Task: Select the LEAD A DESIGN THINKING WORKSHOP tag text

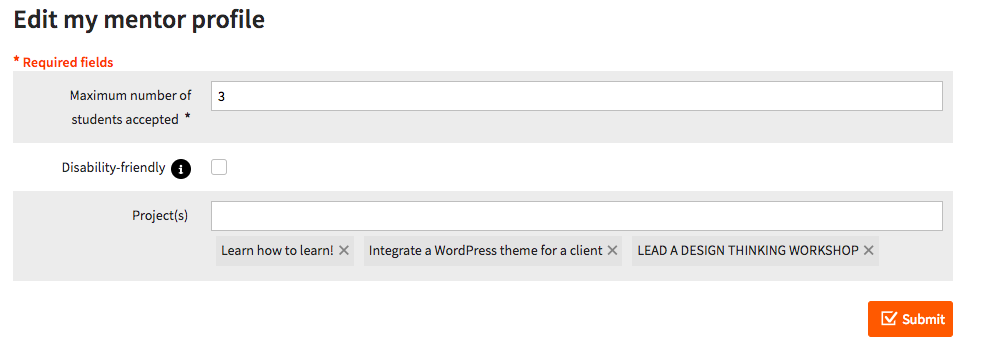Action: pos(748,251)
